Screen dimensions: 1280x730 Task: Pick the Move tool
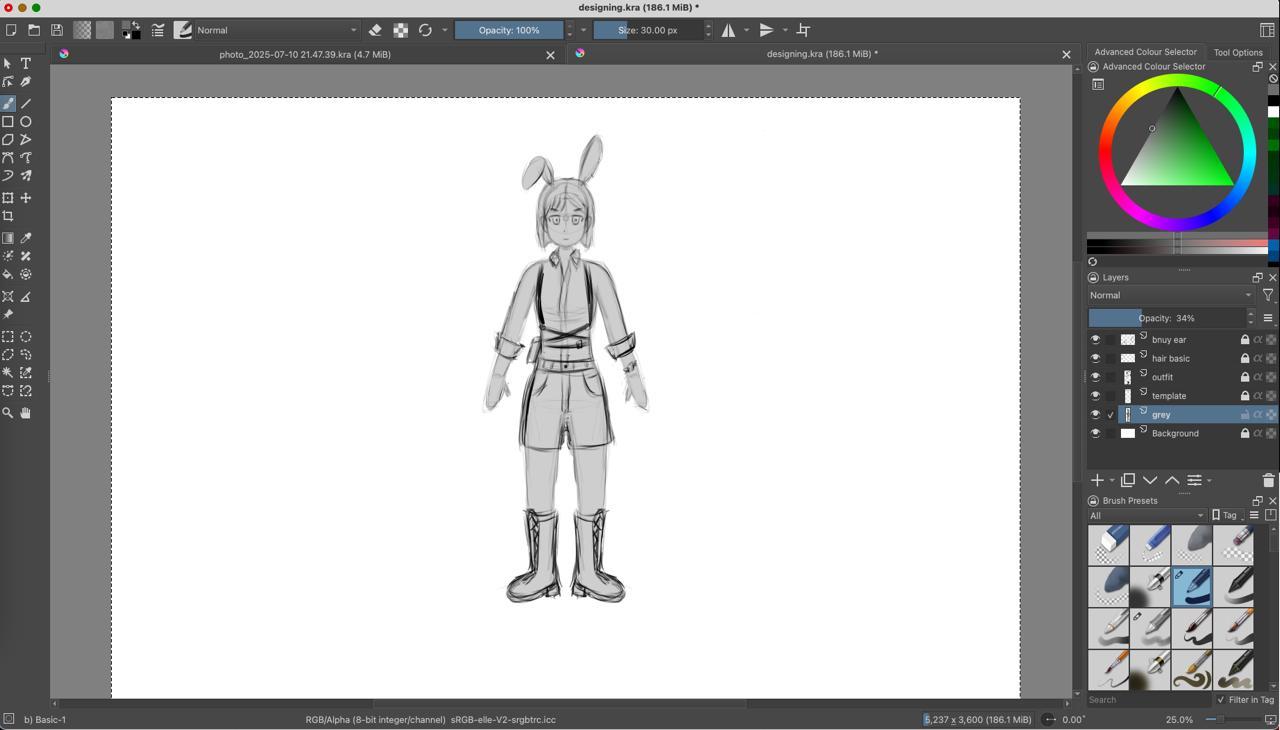[26, 198]
